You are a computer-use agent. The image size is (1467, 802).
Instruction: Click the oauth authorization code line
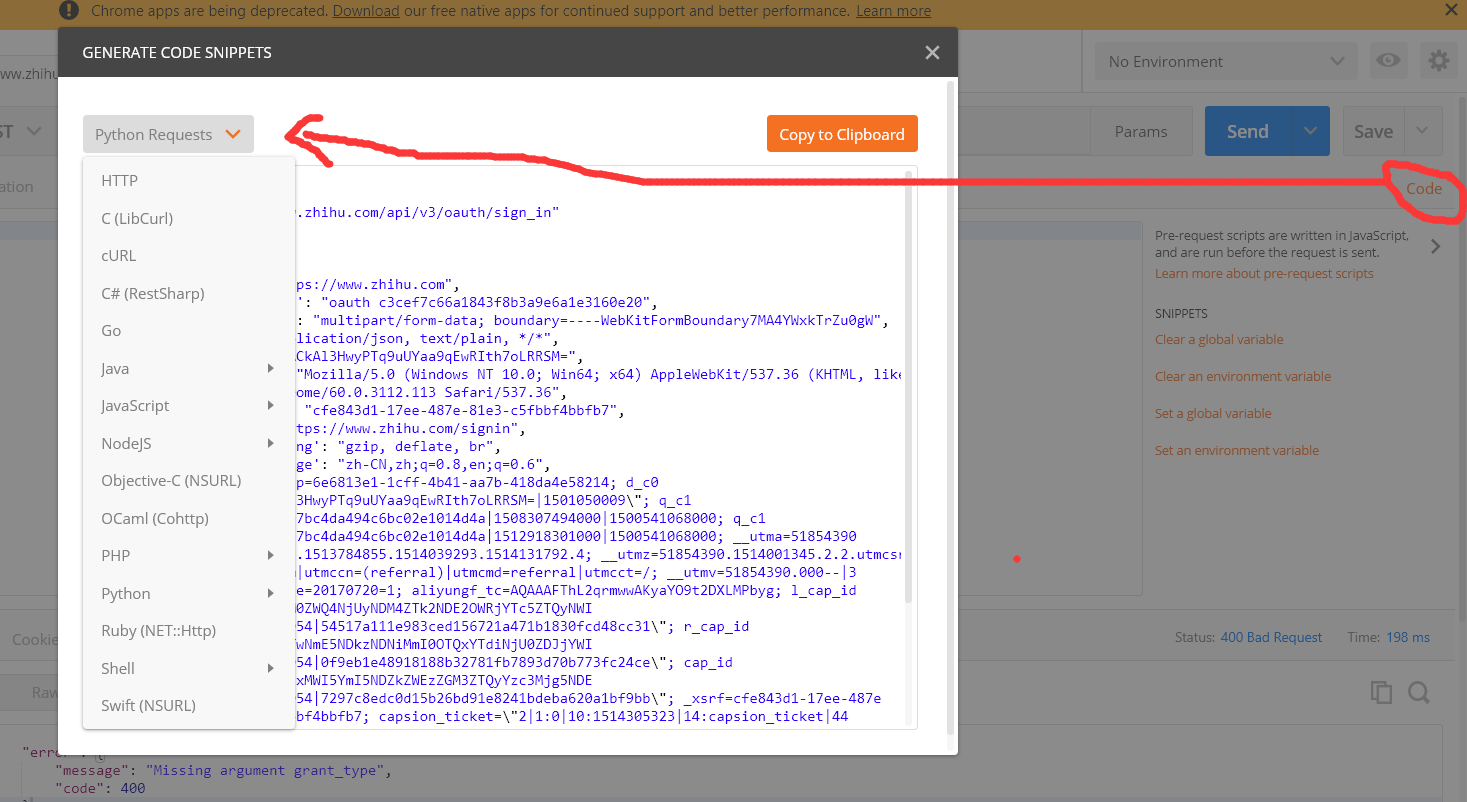tap(476, 303)
